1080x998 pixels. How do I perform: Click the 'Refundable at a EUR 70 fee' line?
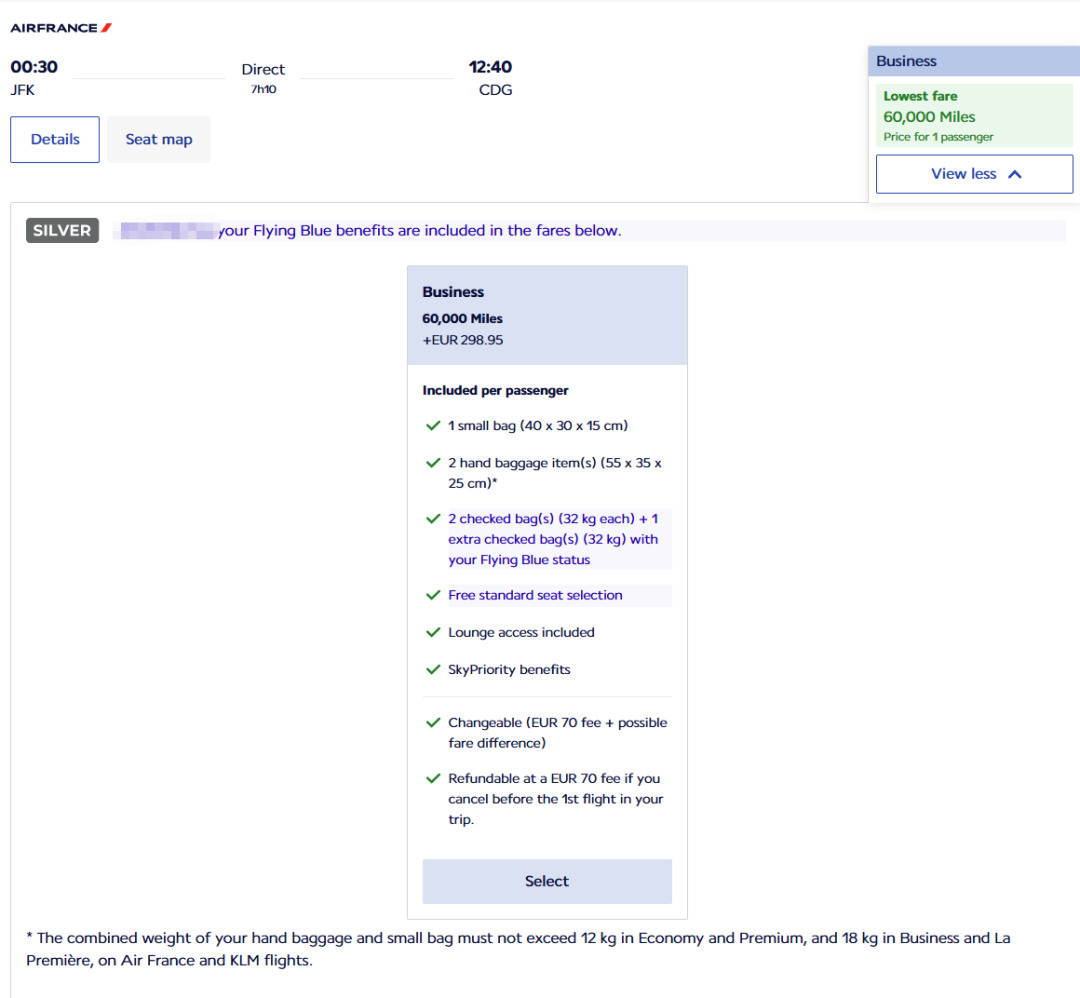(x=556, y=798)
